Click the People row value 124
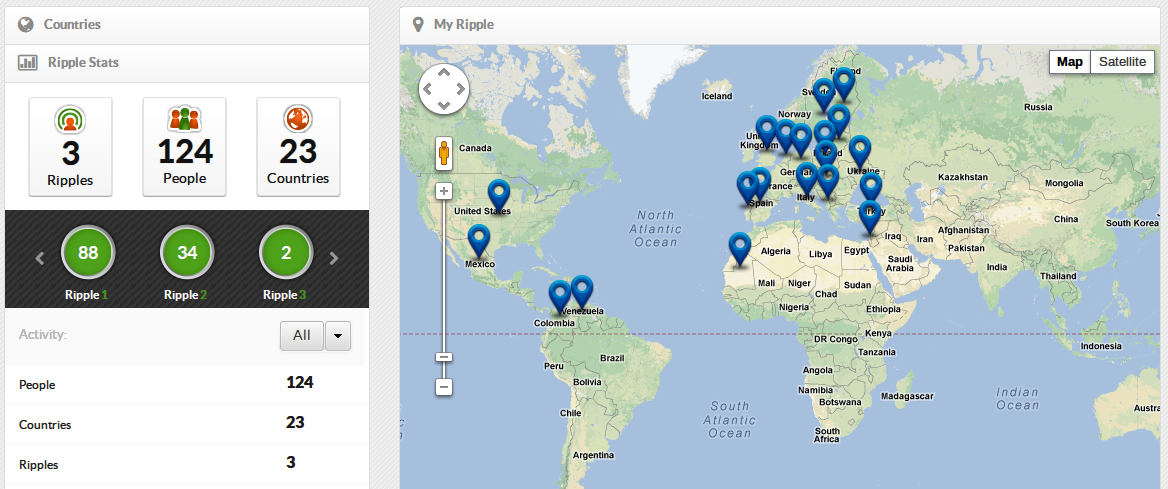Screen dimensions: 1168x489 pos(299,383)
